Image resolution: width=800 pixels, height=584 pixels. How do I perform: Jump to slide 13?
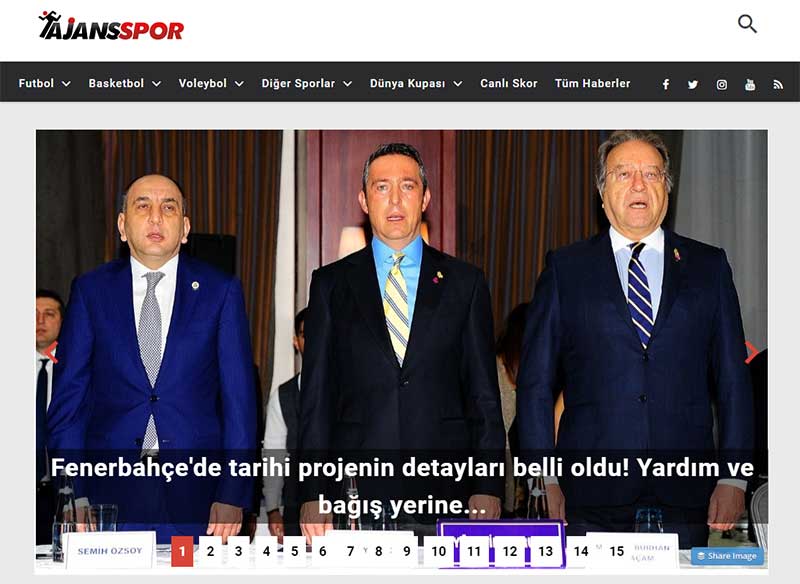coord(545,551)
